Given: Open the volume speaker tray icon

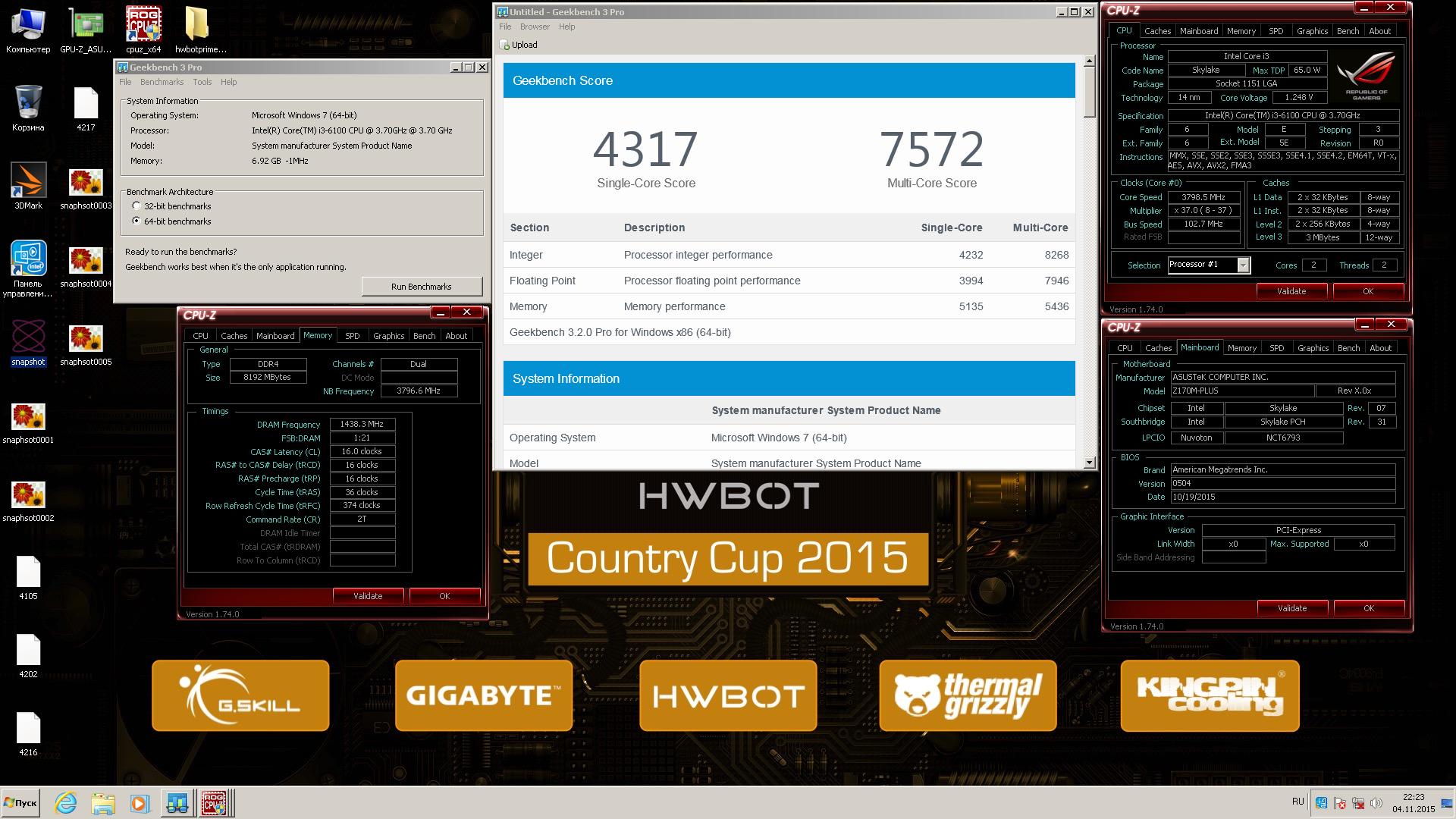Looking at the screenshot, I should click(x=1376, y=803).
